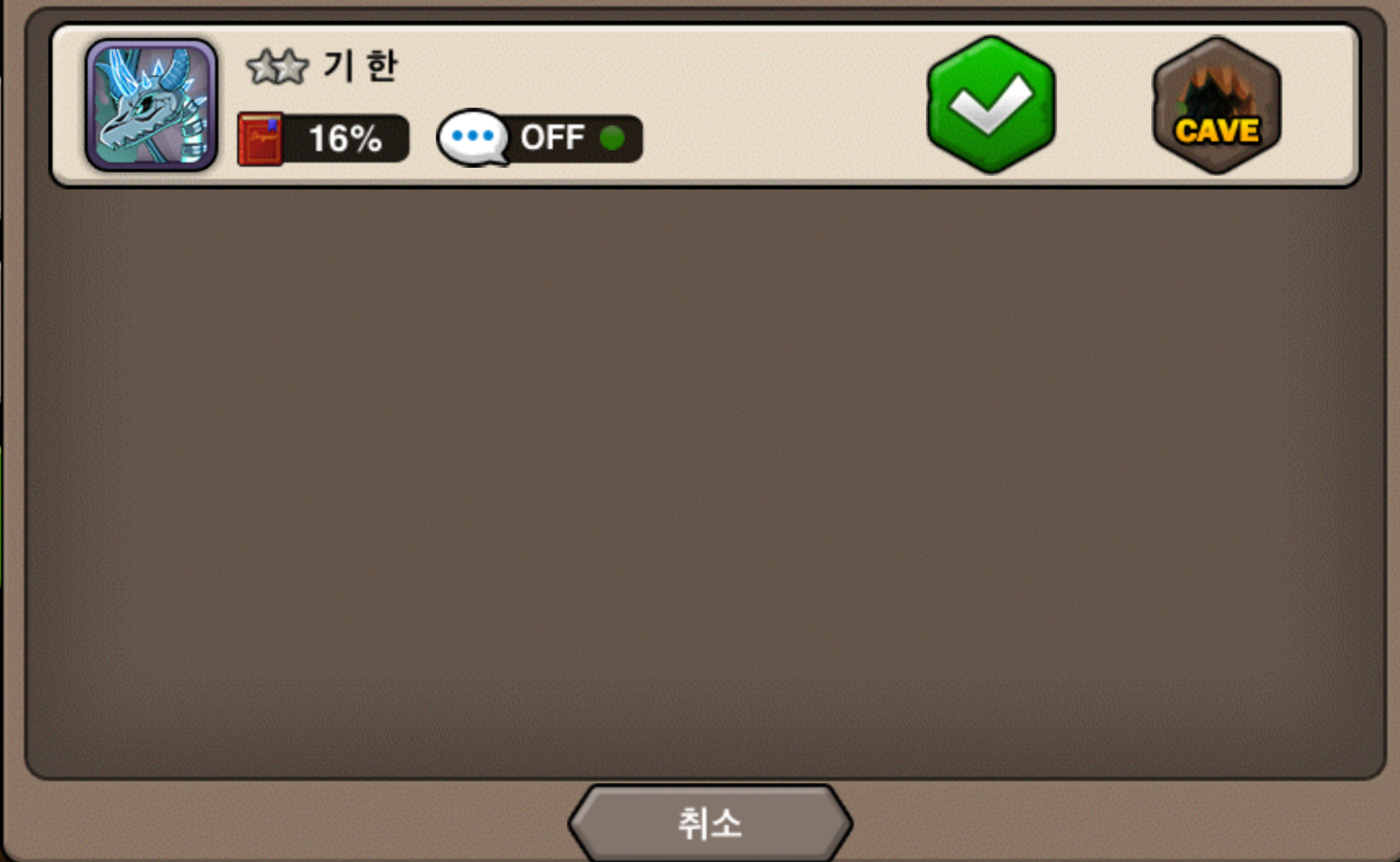This screenshot has width=1400, height=862.
Task: Confirm selection with the green check
Action: click(x=991, y=105)
